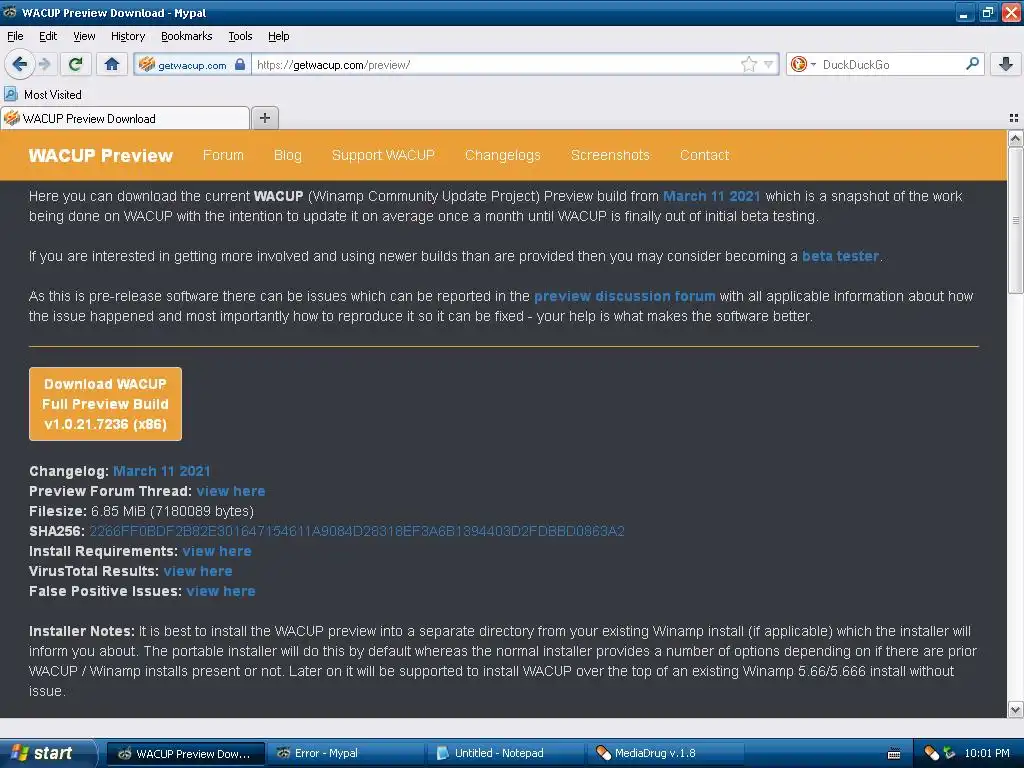Open the File menu
Image resolution: width=1024 pixels, height=768 pixels.
(x=15, y=36)
